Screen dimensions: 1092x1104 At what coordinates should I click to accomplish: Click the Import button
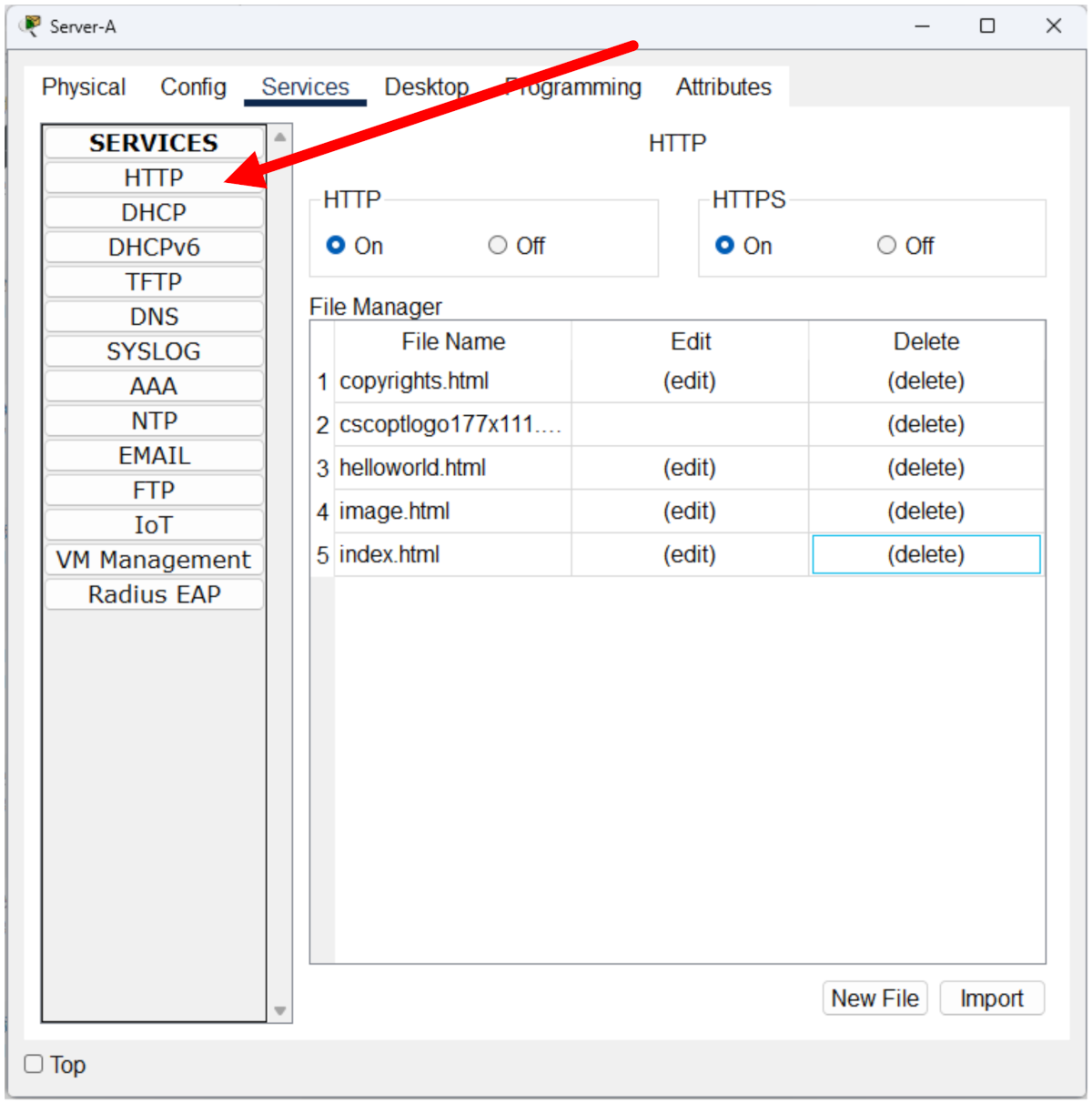991,998
